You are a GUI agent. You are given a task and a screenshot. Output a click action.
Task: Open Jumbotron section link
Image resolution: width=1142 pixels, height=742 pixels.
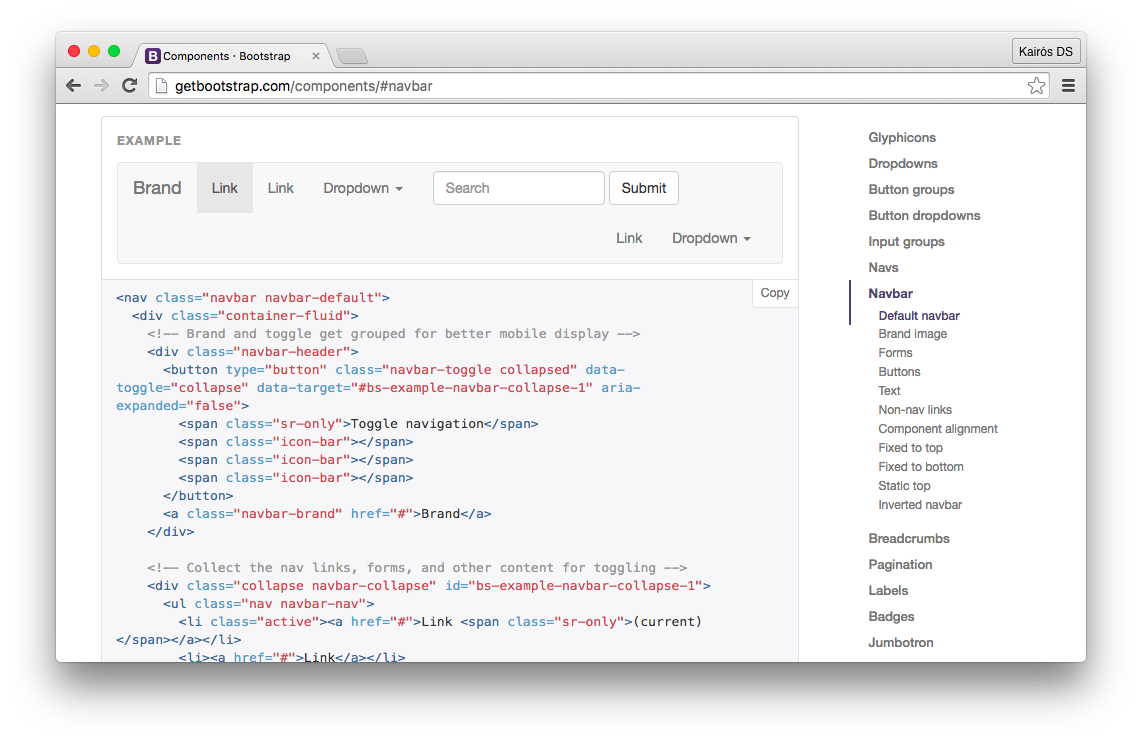900,642
